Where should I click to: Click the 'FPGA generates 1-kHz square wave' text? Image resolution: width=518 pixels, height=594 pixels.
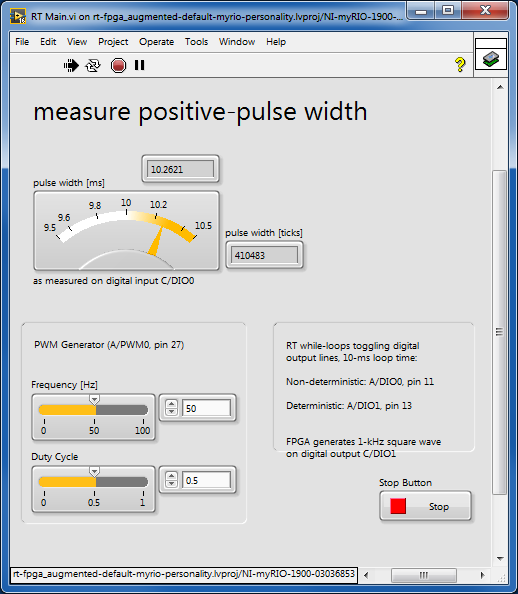pos(363,442)
